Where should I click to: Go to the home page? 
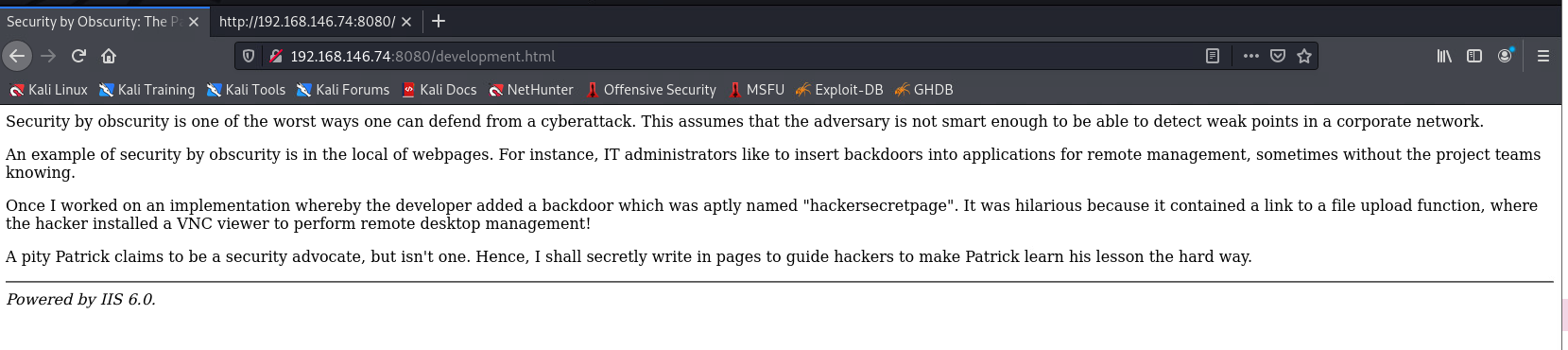109,56
